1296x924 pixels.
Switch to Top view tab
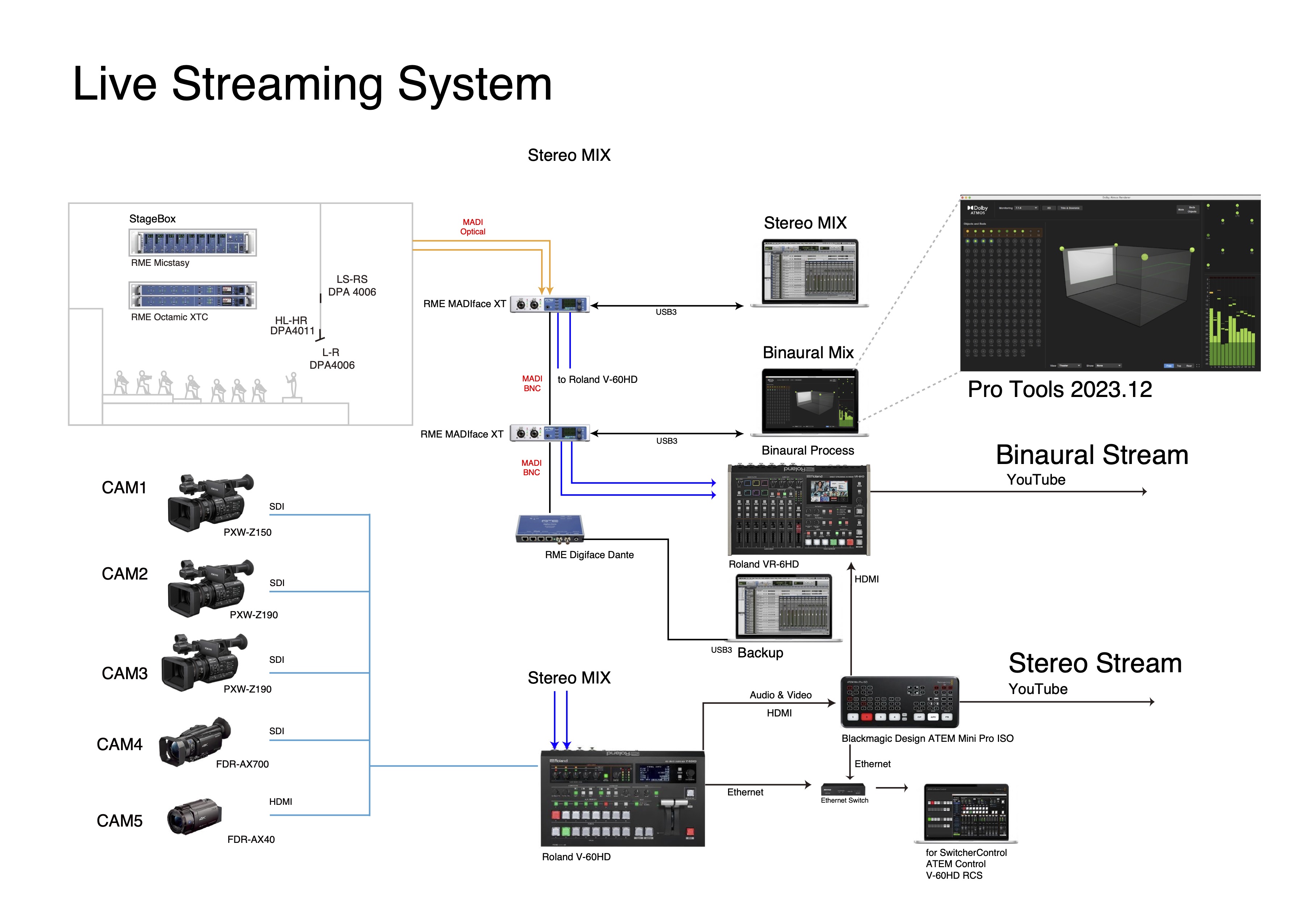click(1179, 366)
